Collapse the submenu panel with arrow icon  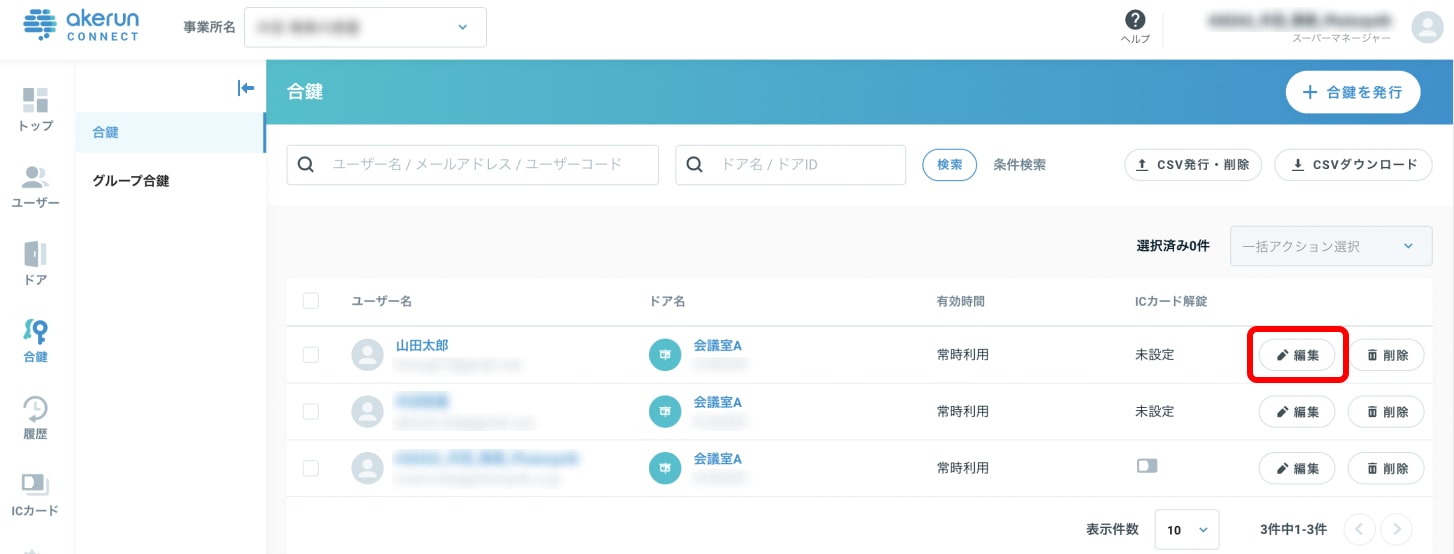pyautogui.click(x=246, y=88)
